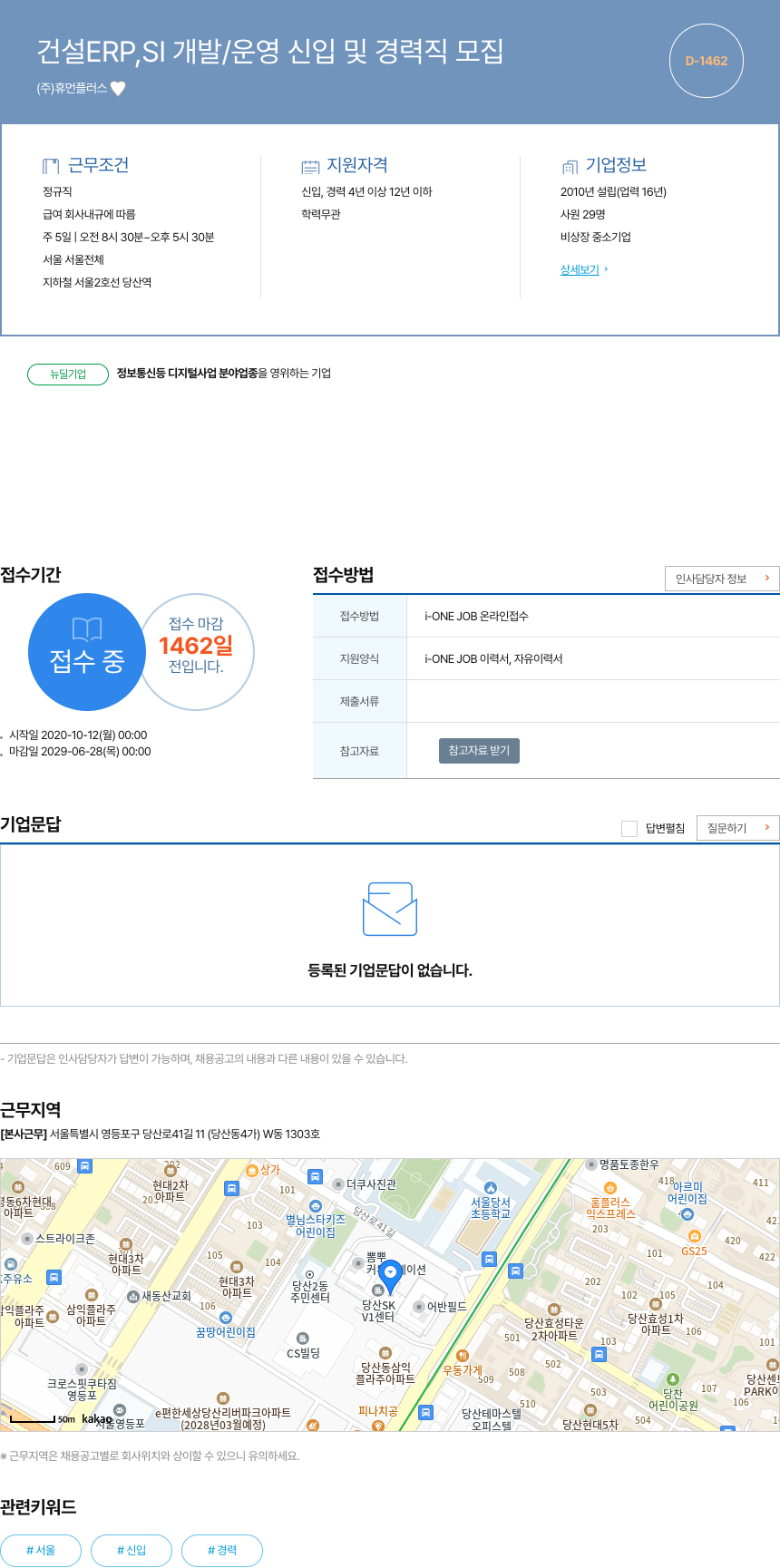Image resolution: width=780 pixels, height=1568 pixels.
Task: Open 인사담당자 정보 details
Action: click(722, 579)
